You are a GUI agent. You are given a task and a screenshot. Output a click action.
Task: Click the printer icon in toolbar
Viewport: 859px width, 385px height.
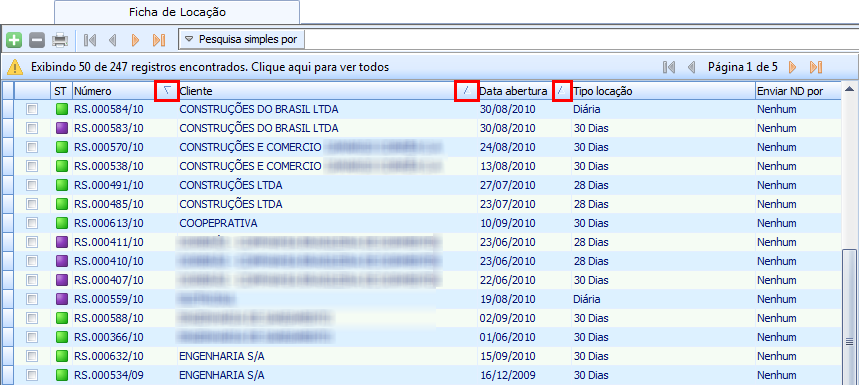click(x=60, y=40)
